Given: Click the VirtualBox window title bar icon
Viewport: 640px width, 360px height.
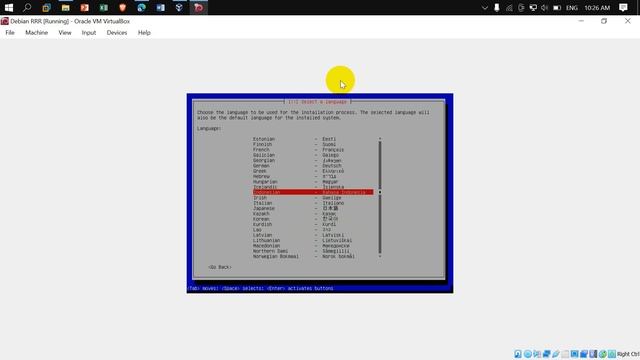Looking at the screenshot, I should (x=5, y=21).
